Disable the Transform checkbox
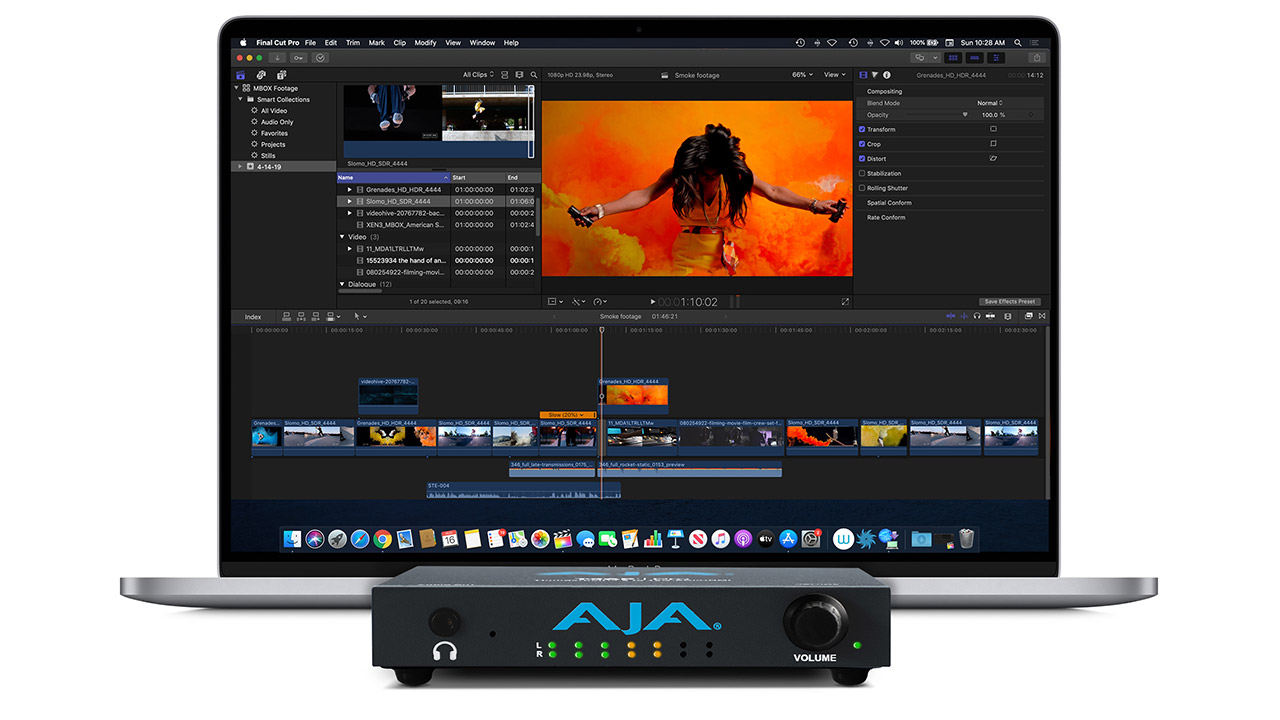Viewport: 1280px width, 720px height. [x=862, y=129]
